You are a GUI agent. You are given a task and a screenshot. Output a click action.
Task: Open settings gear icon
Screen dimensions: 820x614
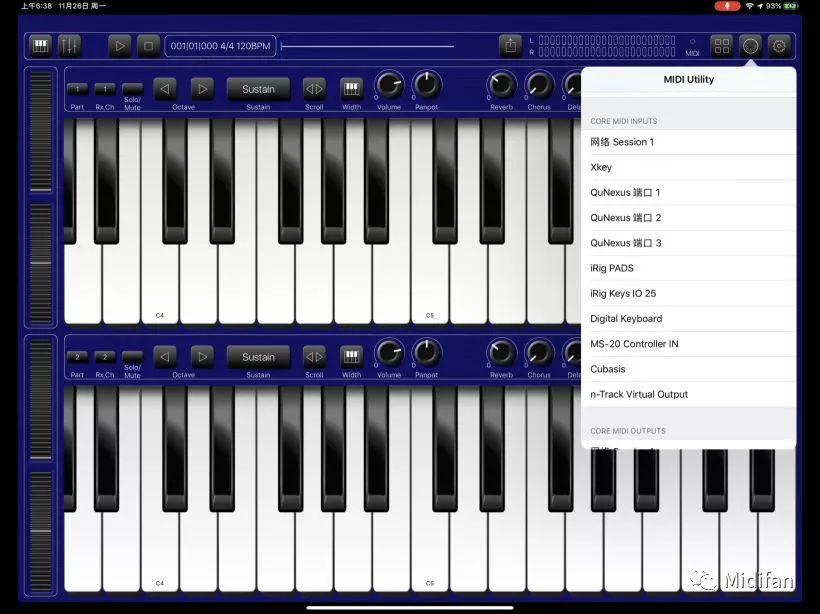pyautogui.click(x=779, y=46)
